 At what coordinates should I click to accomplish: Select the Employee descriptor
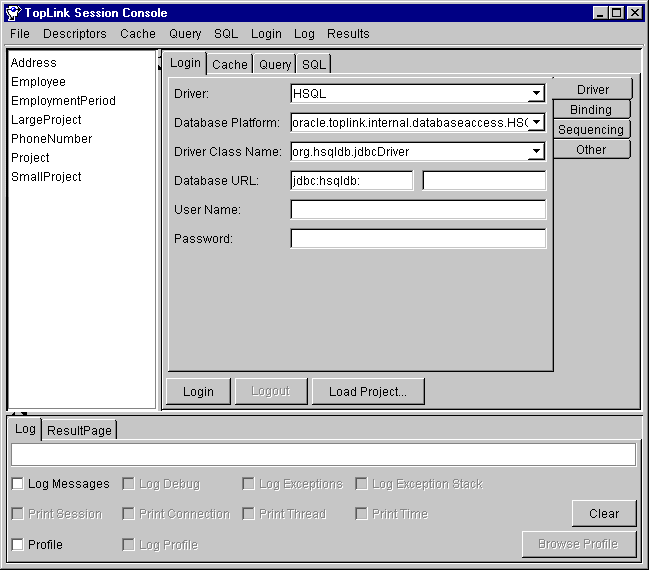coord(38,82)
